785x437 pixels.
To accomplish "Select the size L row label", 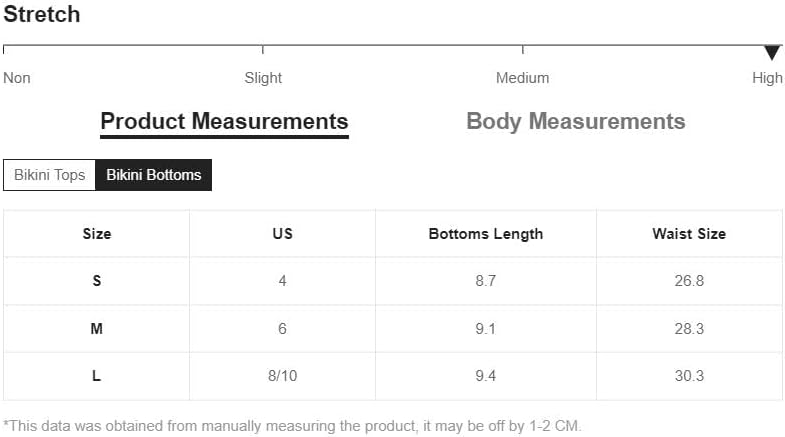I will pyautogui.click(x=97, y=376).
